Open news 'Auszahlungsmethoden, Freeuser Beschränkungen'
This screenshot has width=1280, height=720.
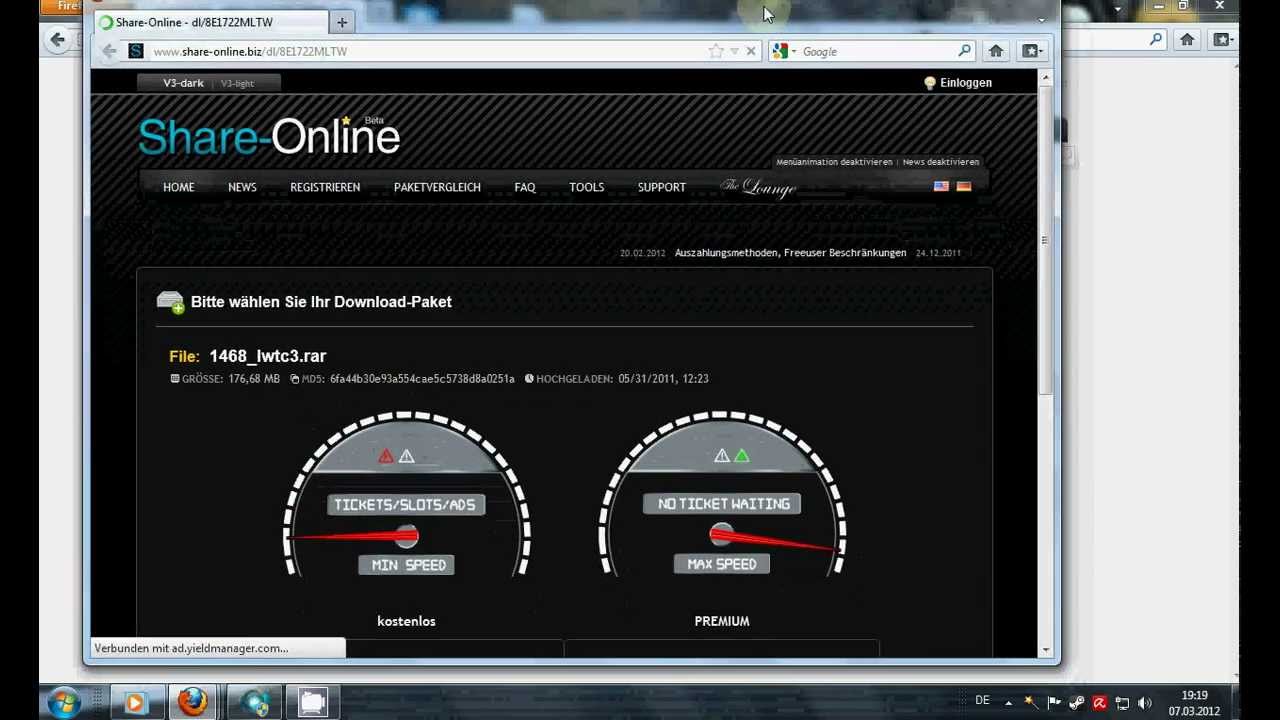pos(790,253)
